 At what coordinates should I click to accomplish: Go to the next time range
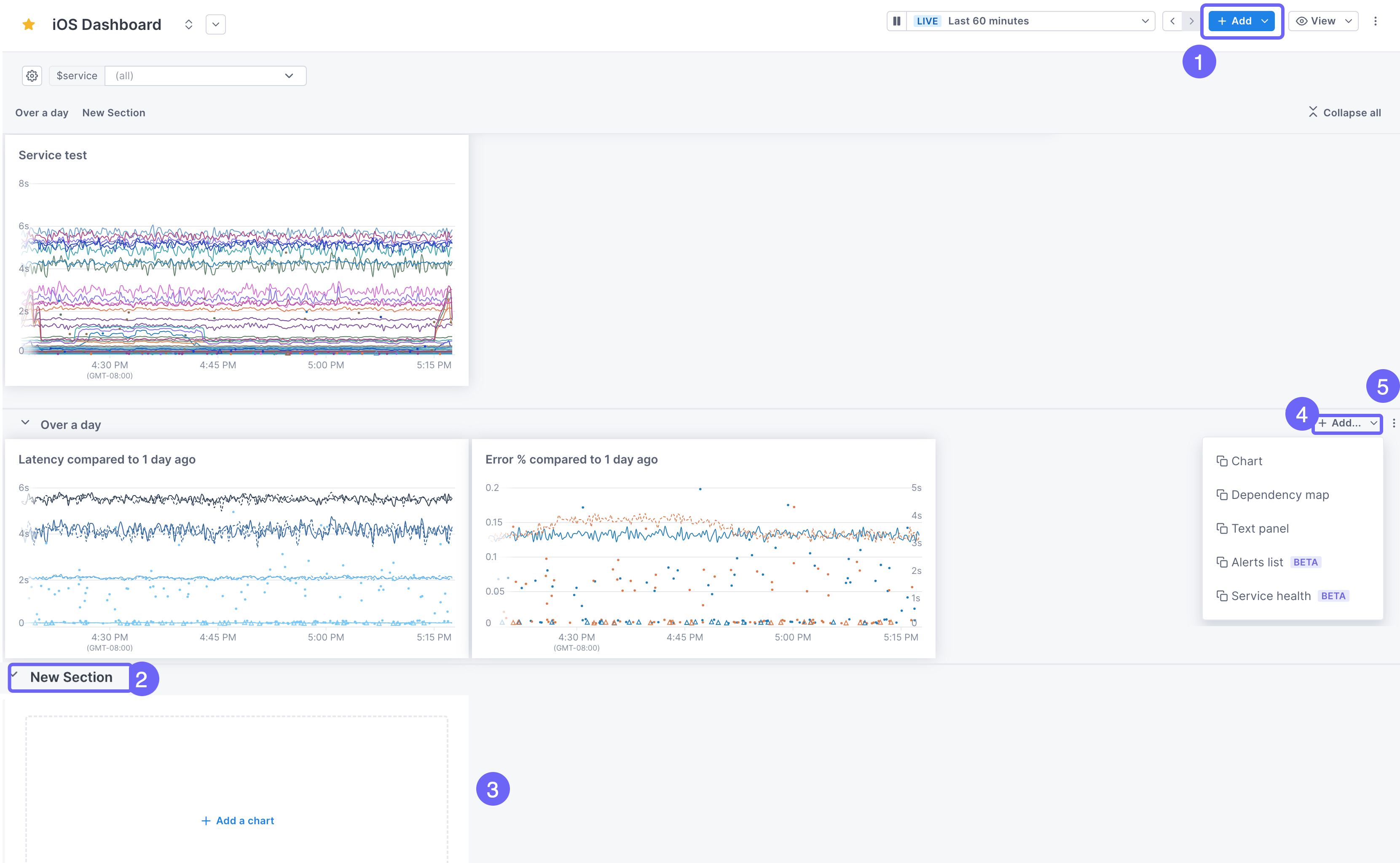[x=1191, y=21]
